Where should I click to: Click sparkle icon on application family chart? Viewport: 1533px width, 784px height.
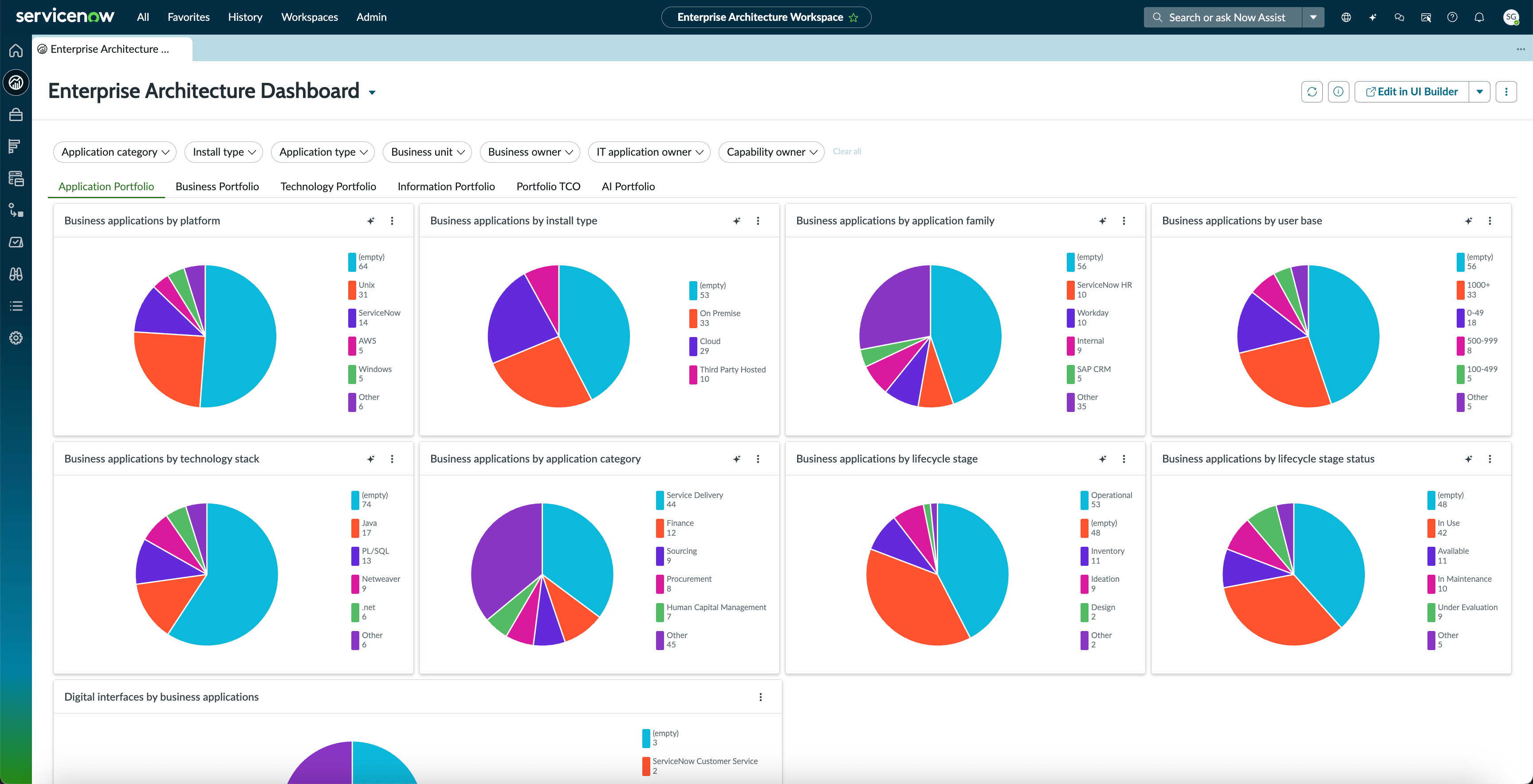(x=1103, y=221)
